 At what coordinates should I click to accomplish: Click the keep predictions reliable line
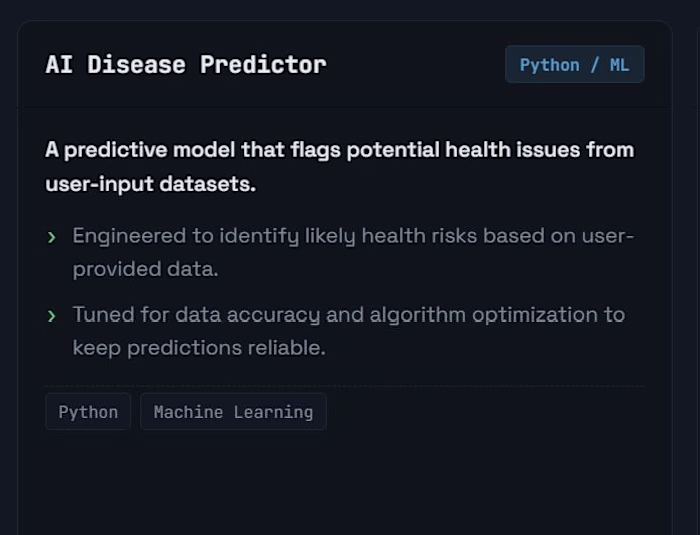pyautogui.click(x=199, y=348)
